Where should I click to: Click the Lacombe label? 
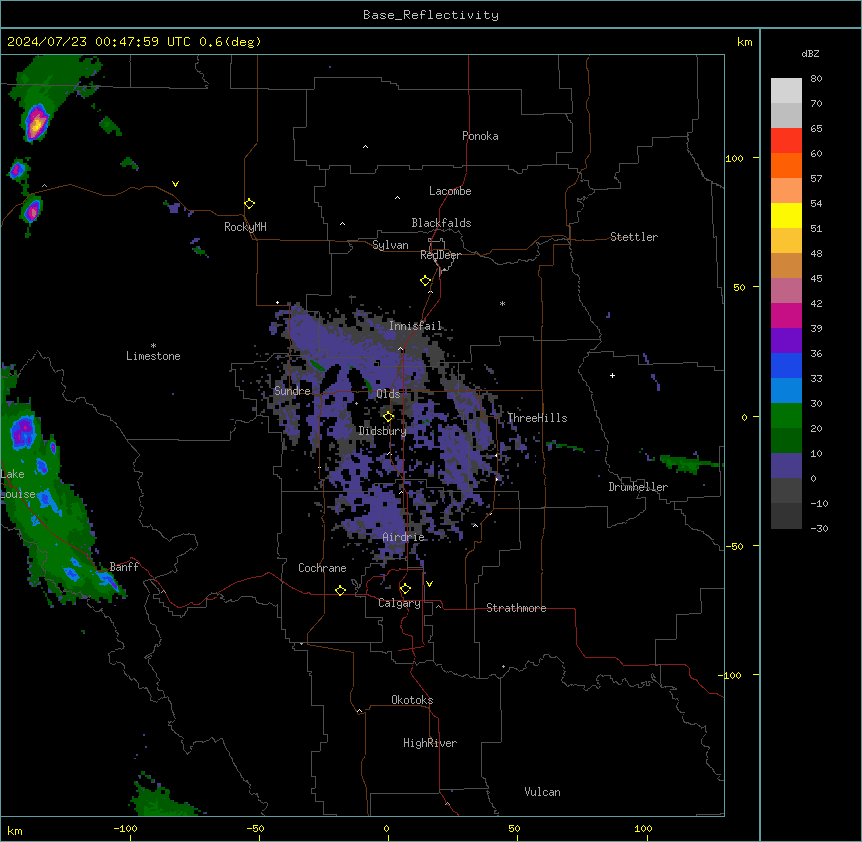[450, 191]
